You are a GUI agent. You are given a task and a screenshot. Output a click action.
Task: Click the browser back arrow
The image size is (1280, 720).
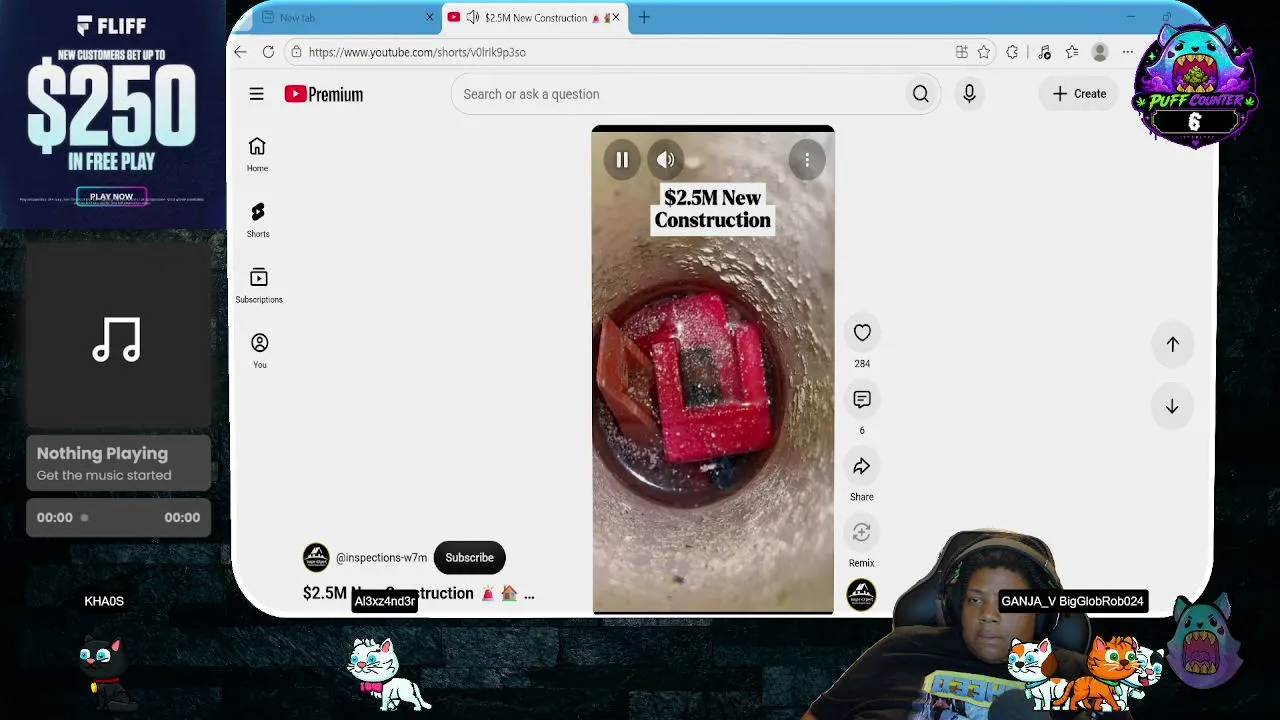(240, 52)
